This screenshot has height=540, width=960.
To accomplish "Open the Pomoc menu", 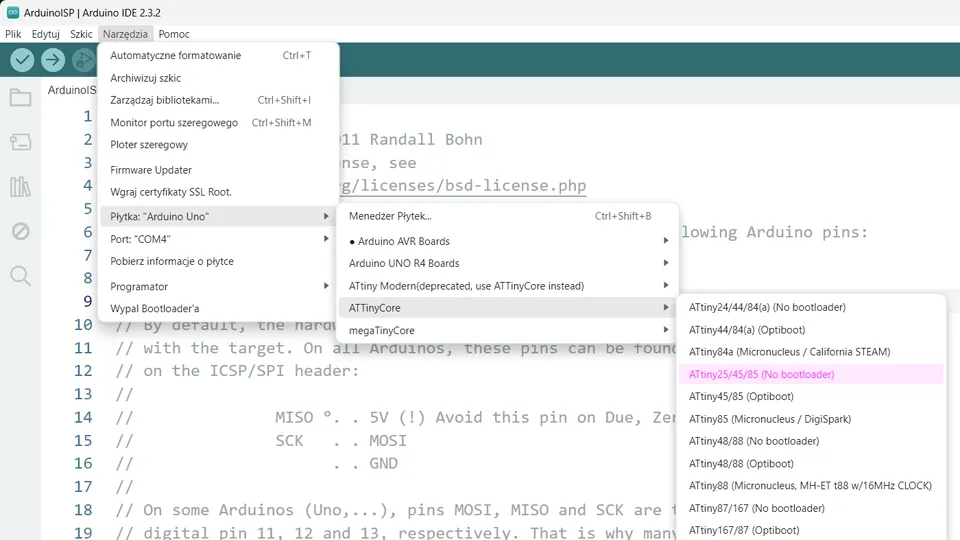I will coord(174,34).
